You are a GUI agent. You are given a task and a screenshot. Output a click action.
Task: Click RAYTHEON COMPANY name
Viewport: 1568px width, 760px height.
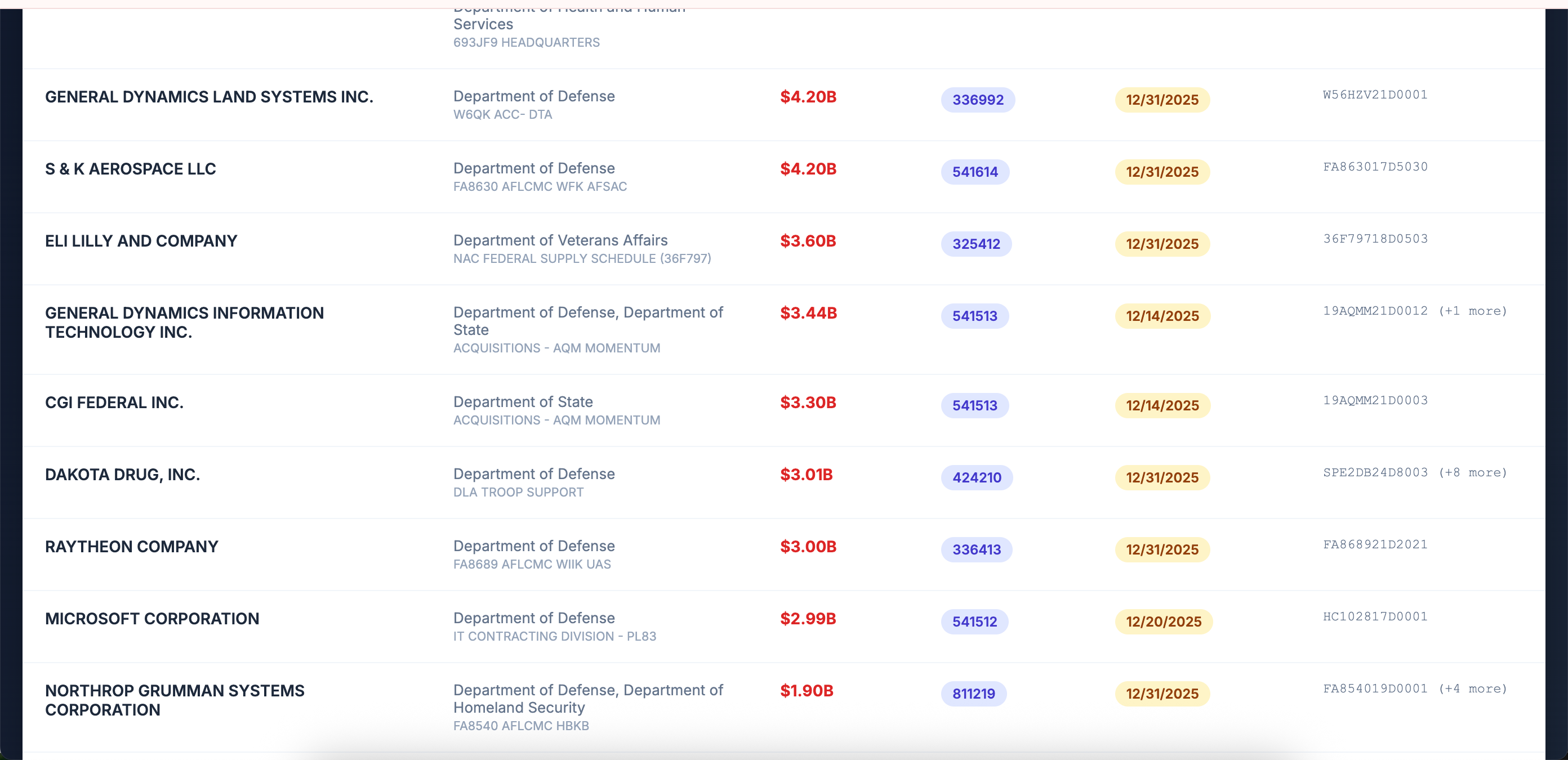[x=131, y=547]
